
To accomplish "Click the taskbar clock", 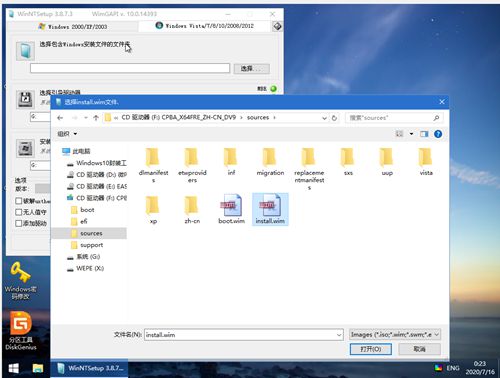I will click(x=479, y=367).
